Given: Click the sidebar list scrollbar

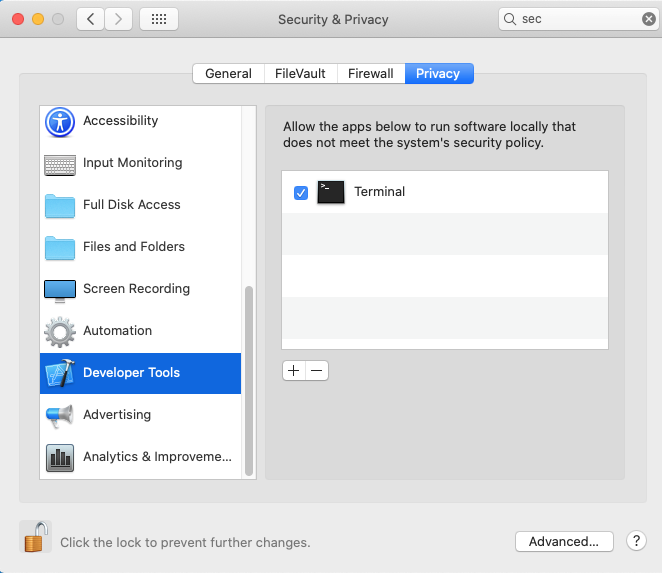Looking at the screenshot, I should [249, 381].
